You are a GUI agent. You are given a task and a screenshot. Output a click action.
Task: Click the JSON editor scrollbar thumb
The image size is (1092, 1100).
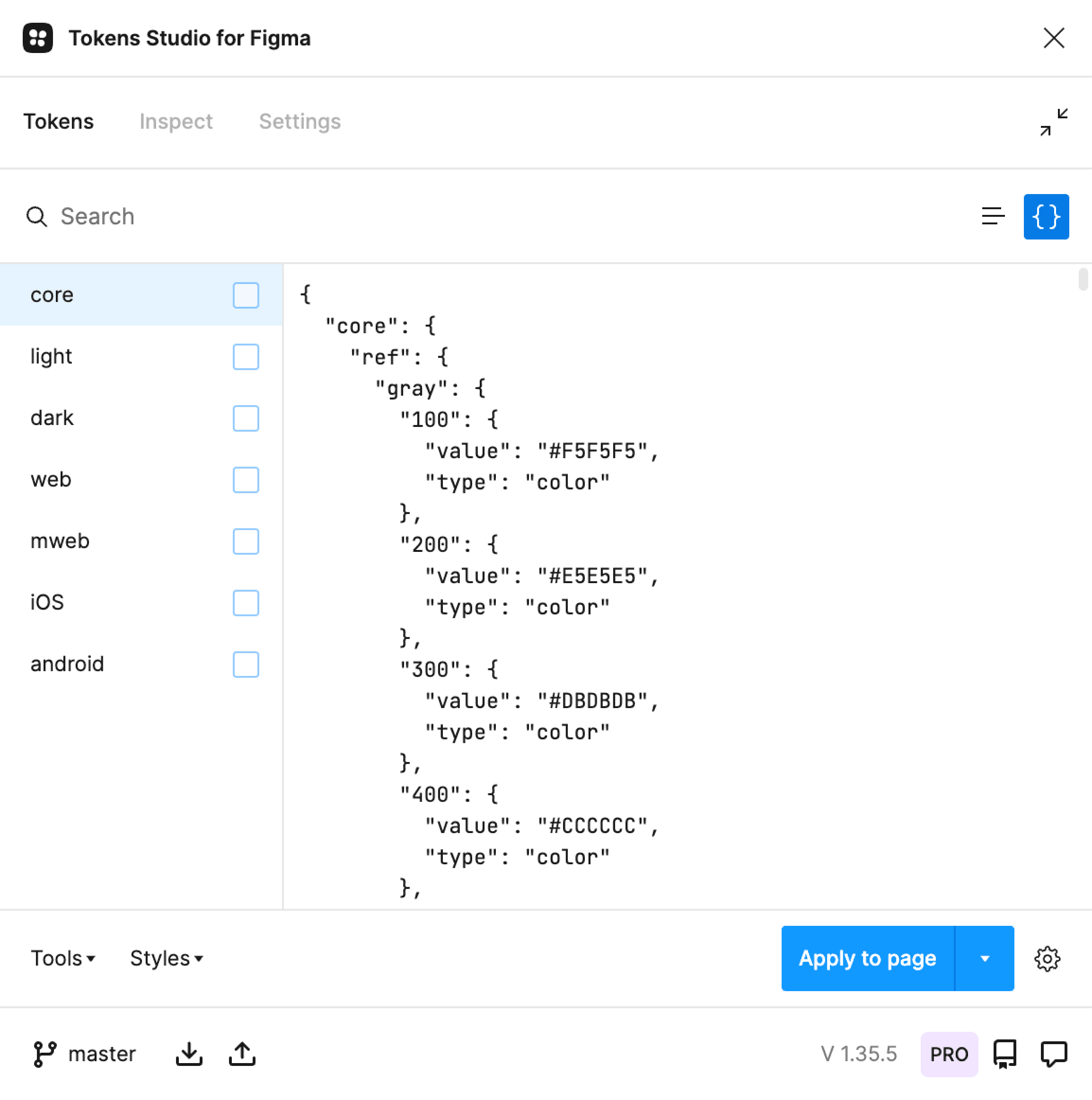click(x=1083, y=279)
